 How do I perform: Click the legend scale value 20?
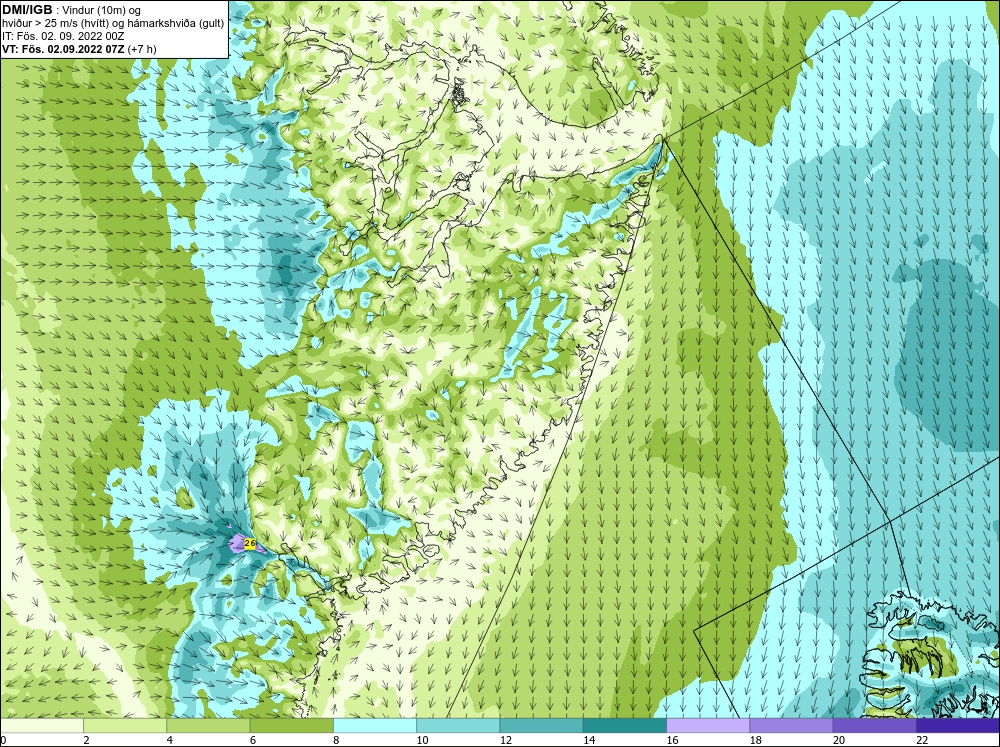tap(839, 740)
